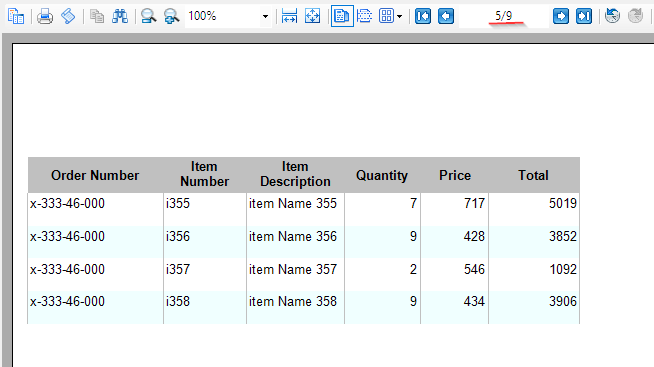
Task: Click order number in the i358 row
Action: [x=96, y=307]
